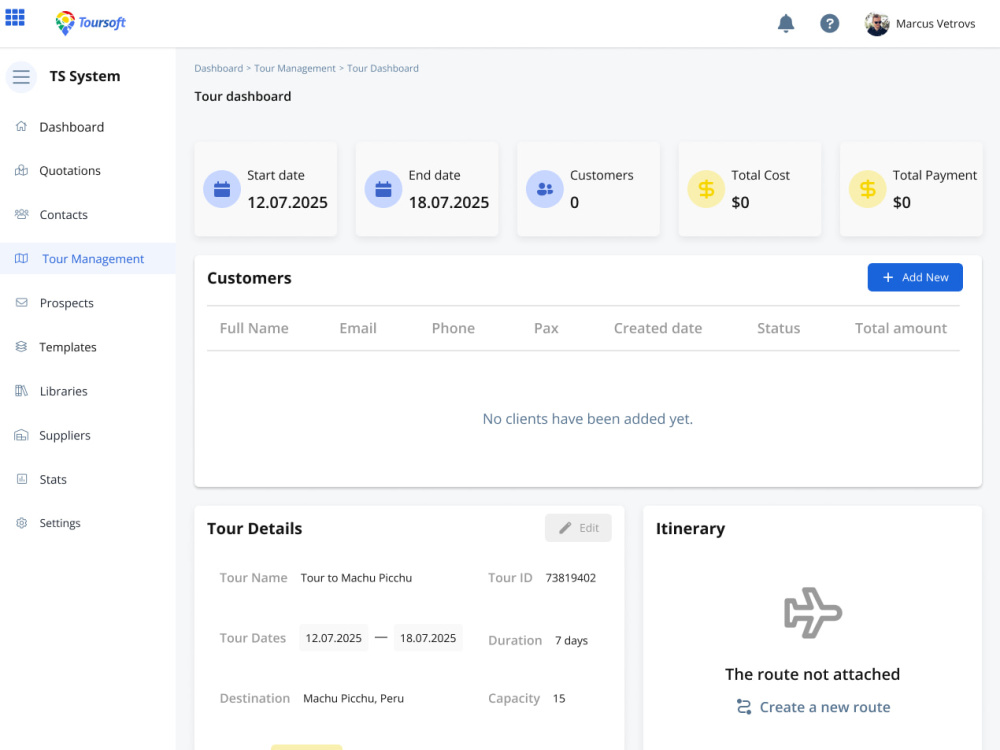The image size is (1000, 750).
Task: Click the Tour Management map icon
Action: point(21,258)
